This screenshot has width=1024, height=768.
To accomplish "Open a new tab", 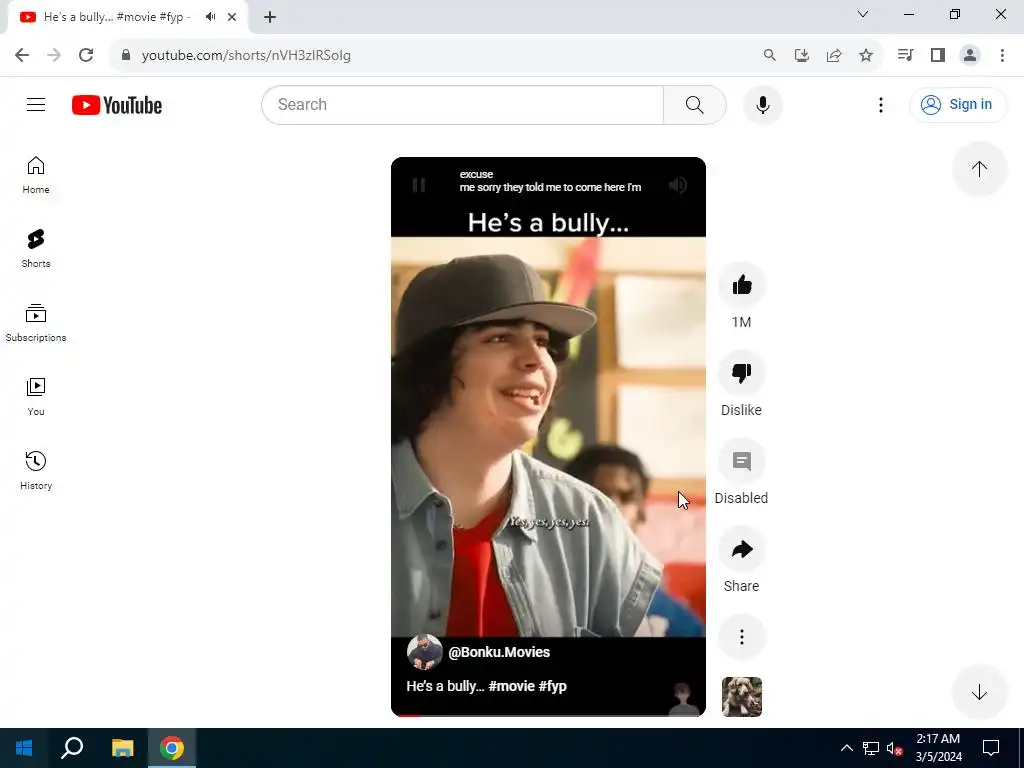I will click(270, 17).
